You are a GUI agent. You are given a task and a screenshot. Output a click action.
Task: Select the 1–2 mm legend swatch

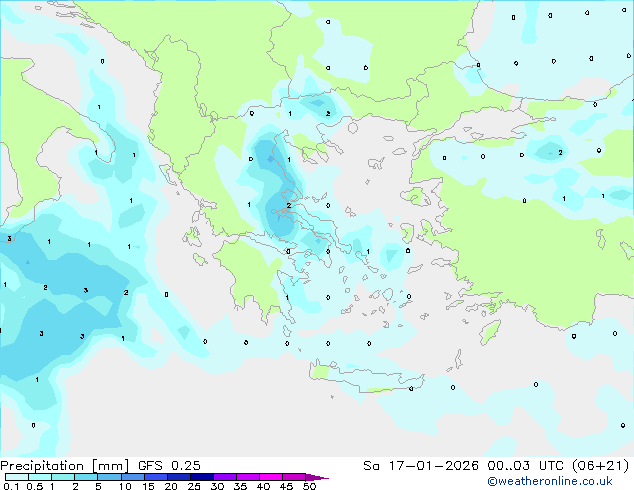tap(63, 477)
